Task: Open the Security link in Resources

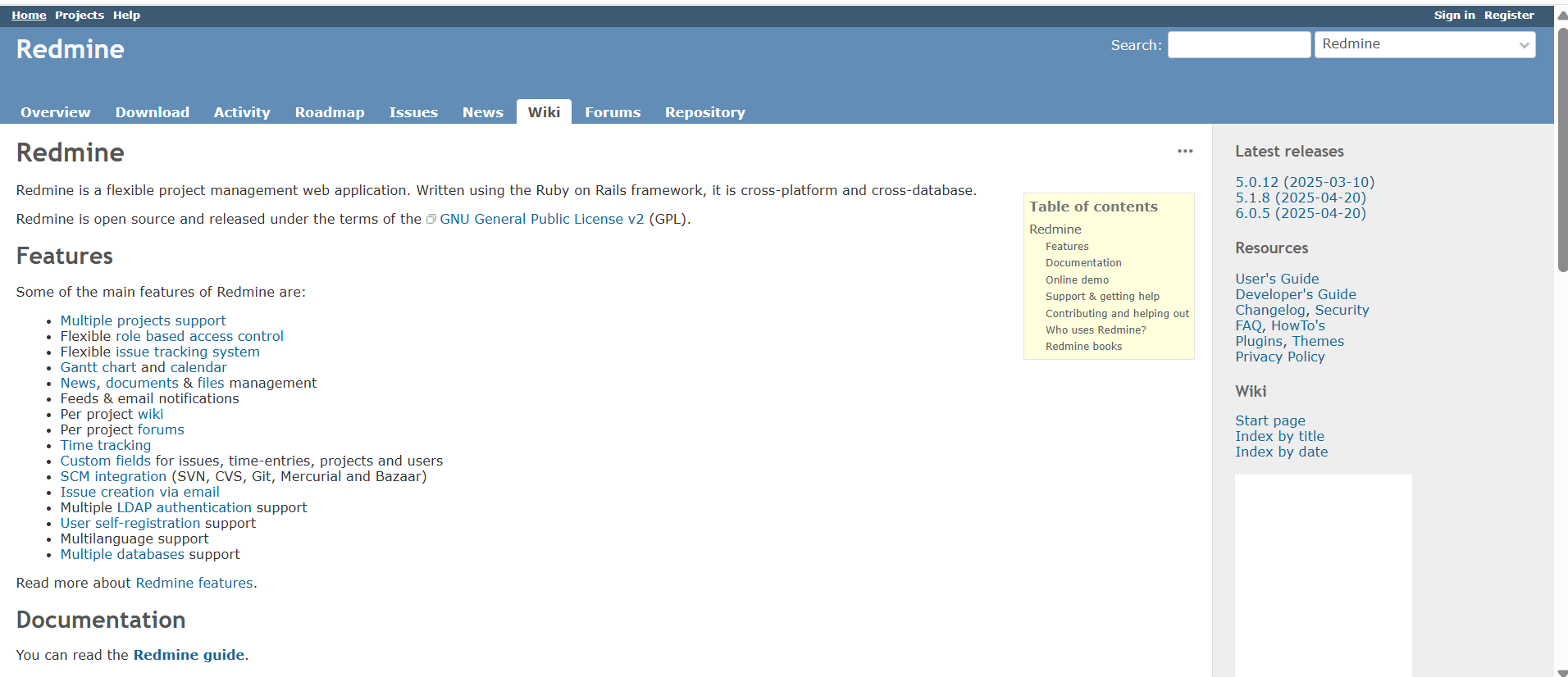Action: click(x=1342, y=310)
